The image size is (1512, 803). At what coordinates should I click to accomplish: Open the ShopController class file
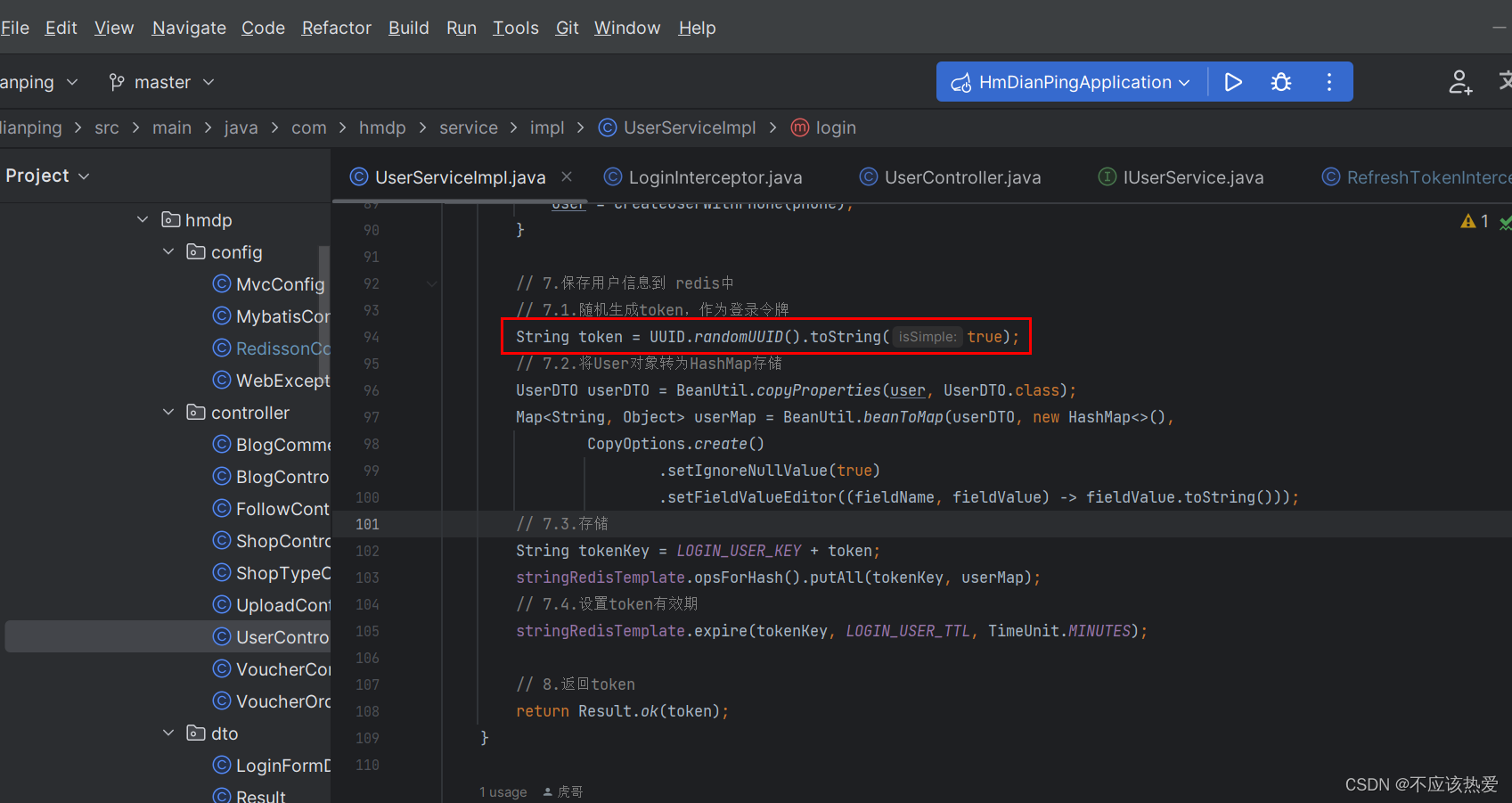coord(272,541)
